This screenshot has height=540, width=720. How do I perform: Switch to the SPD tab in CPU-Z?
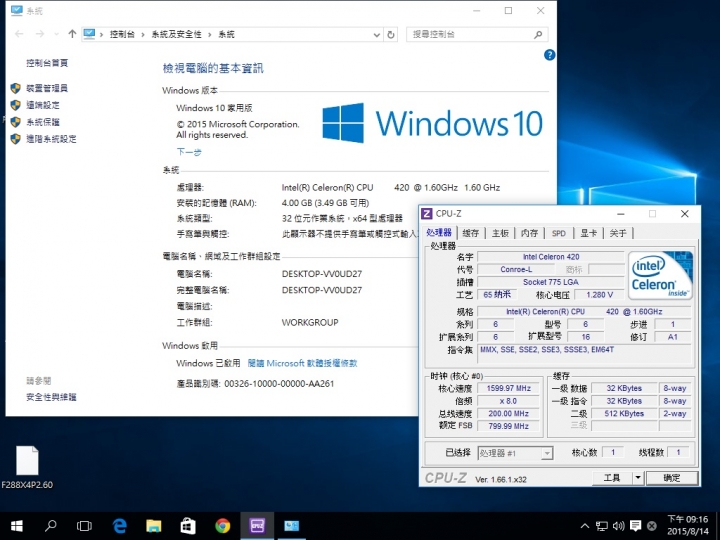click(x=559, y=233)
